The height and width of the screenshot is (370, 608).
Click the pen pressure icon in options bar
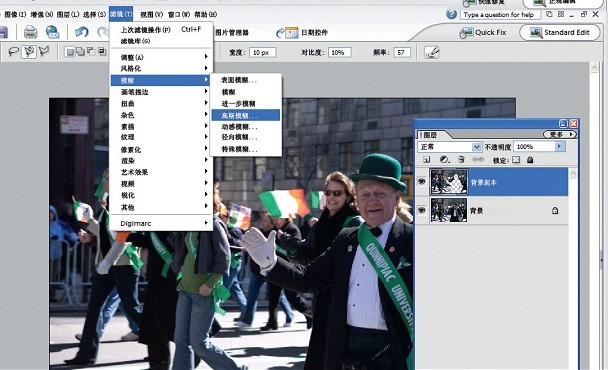pyautogui.click(x=432, y=52)
